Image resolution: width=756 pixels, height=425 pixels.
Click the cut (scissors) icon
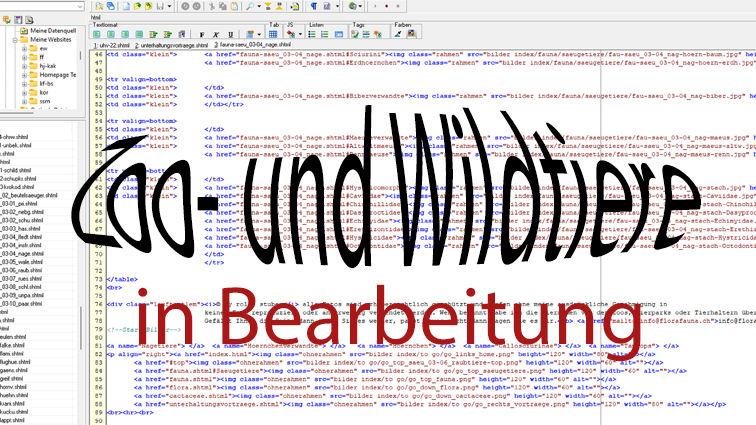pos(212,6)
